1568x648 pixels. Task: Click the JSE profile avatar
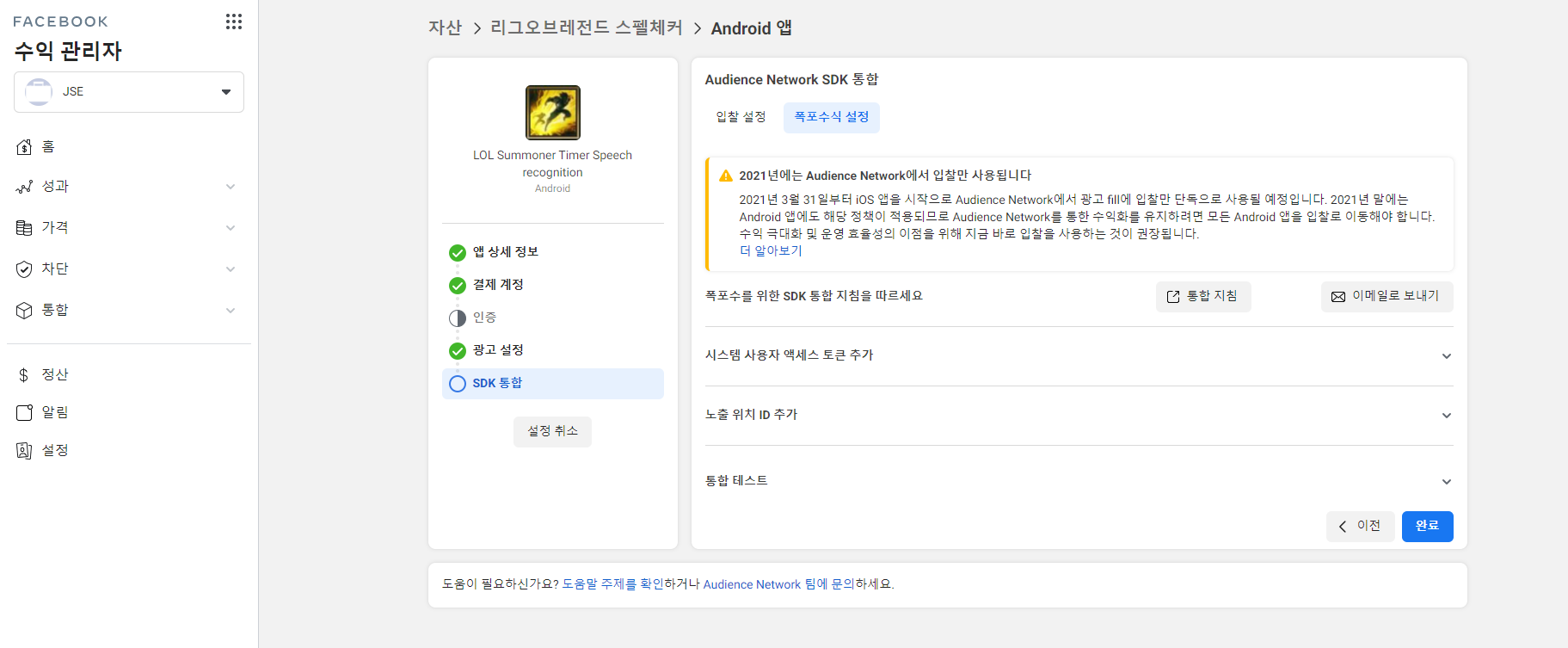[39, 92]
